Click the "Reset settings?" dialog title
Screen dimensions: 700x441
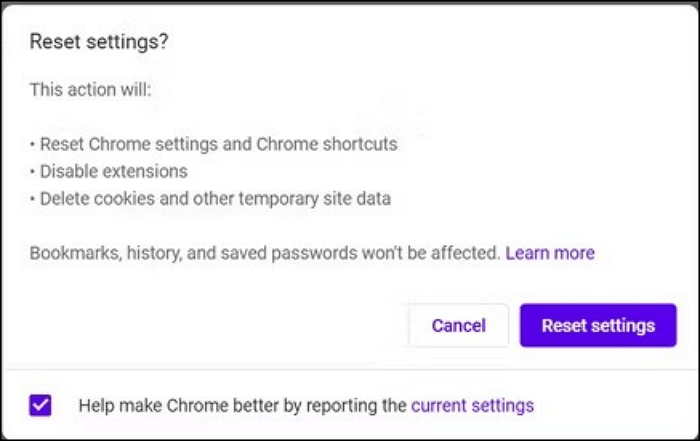(x=98, y=41)
